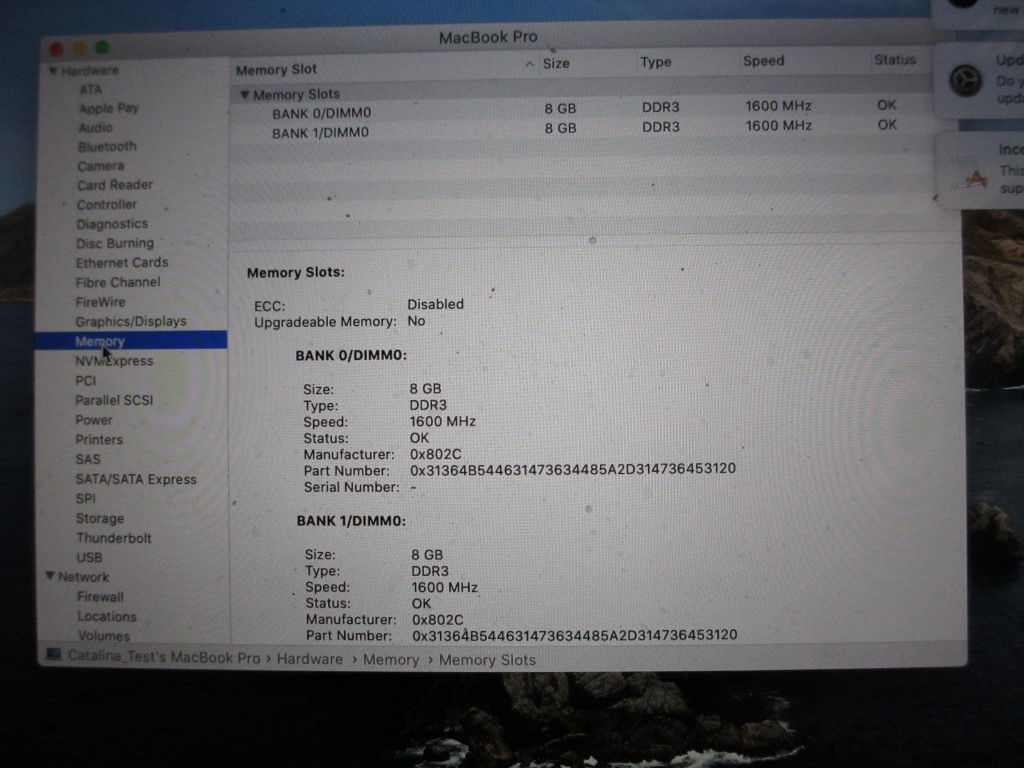Collapse the Network section in the sidebar

point(50,576)
